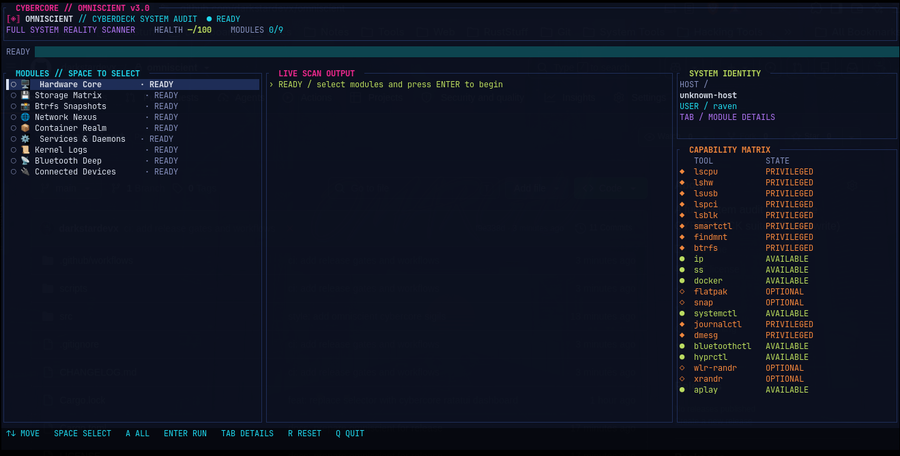Image resolution: width=900 pixels, height=456 pixels.
Task: Click the MODULES // SPACE TO SELECT panel title
Action: coord(77,74)
